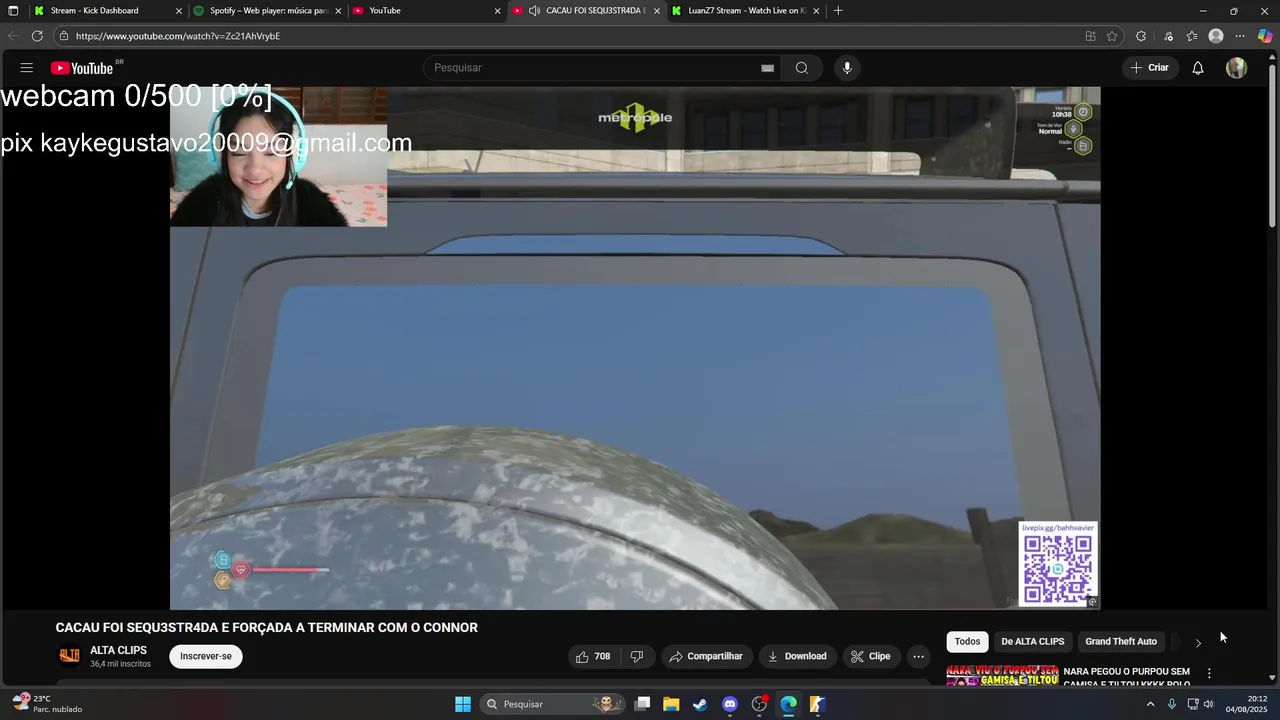Viewport: 1280px width, 720px height.
Task: Open the Windows Start menu
Action: pyautogui.click(x=463, y=704)
